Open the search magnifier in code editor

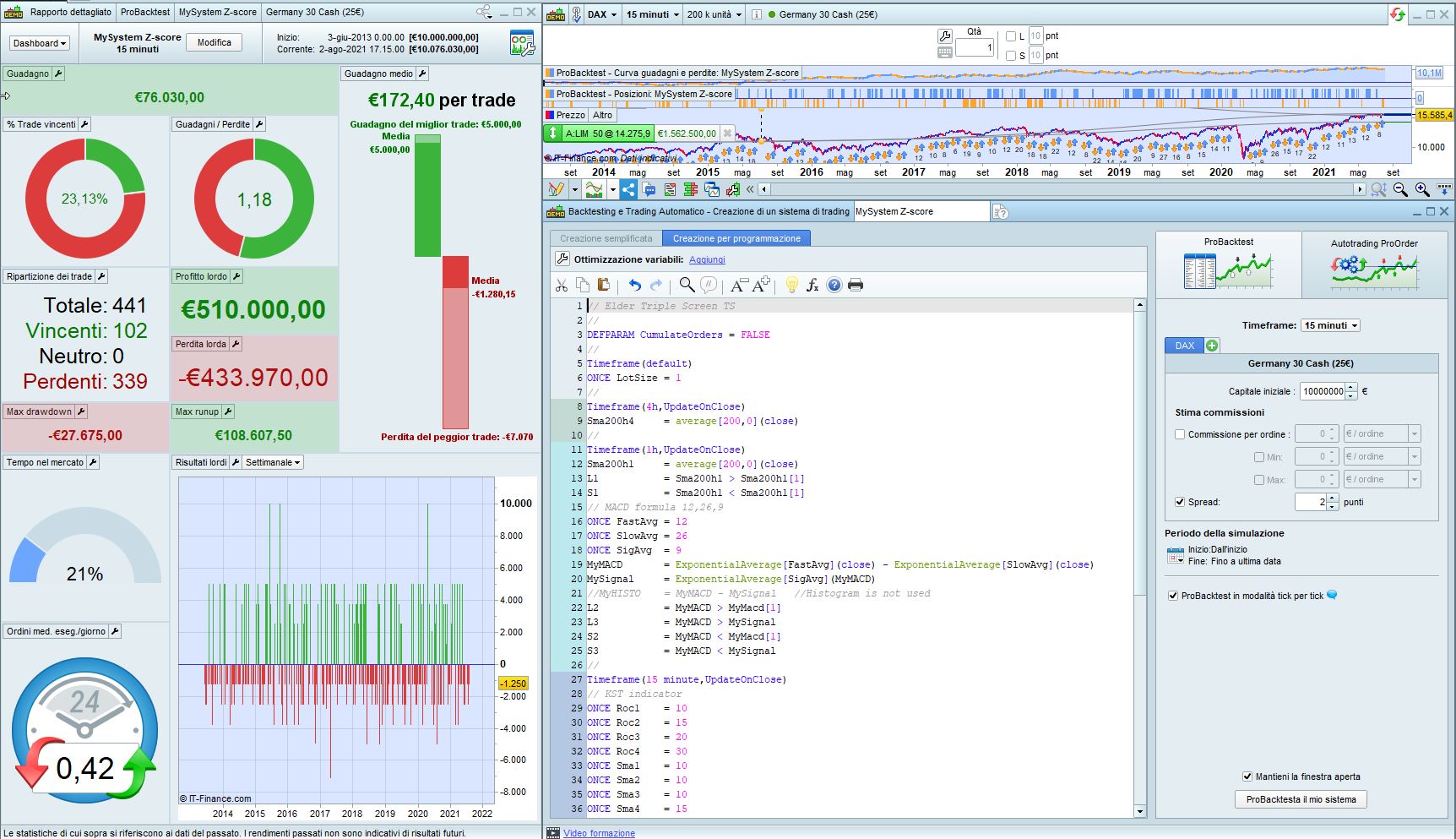coord(687,286)
